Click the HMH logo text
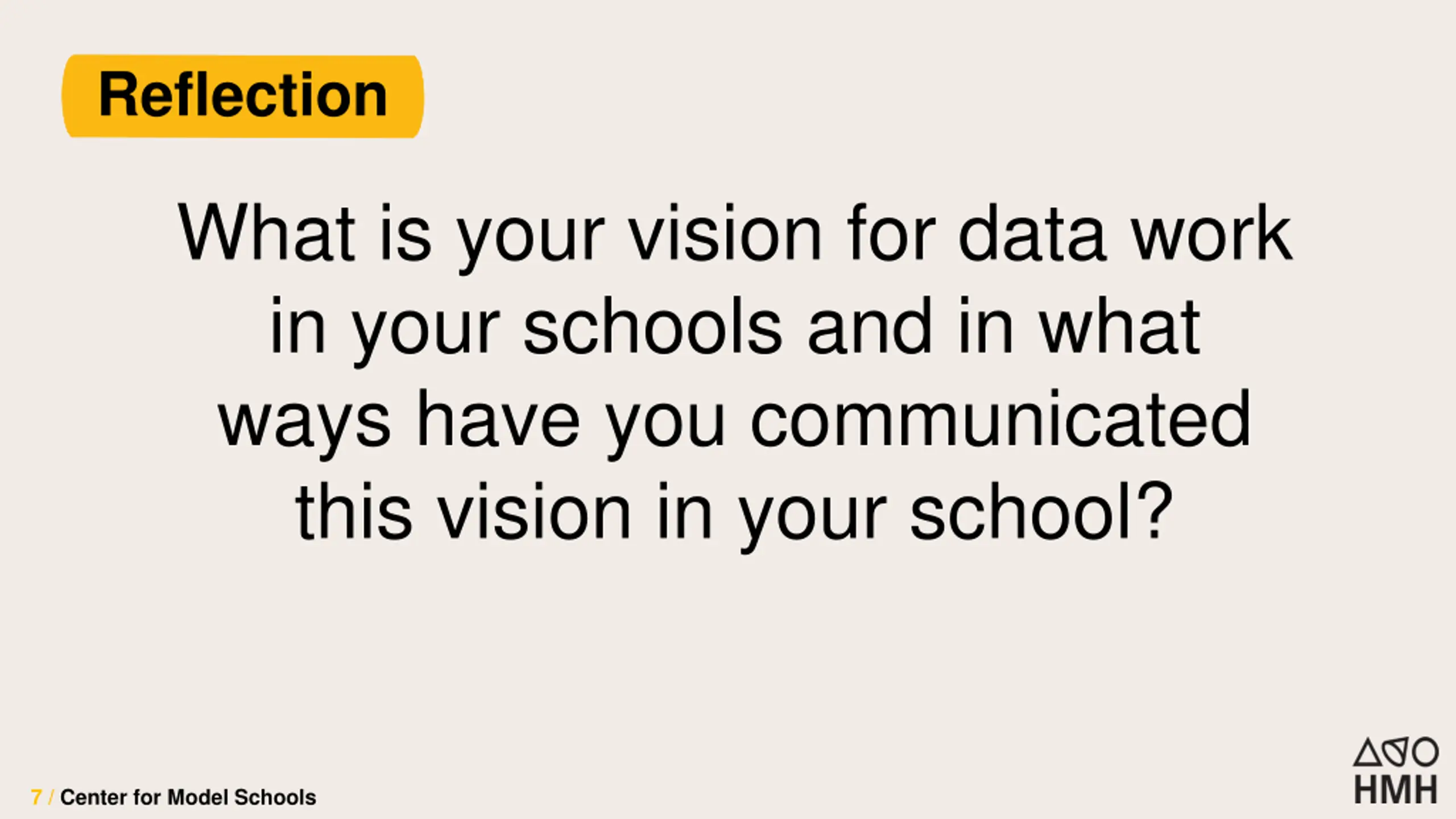 (1396, 790)
